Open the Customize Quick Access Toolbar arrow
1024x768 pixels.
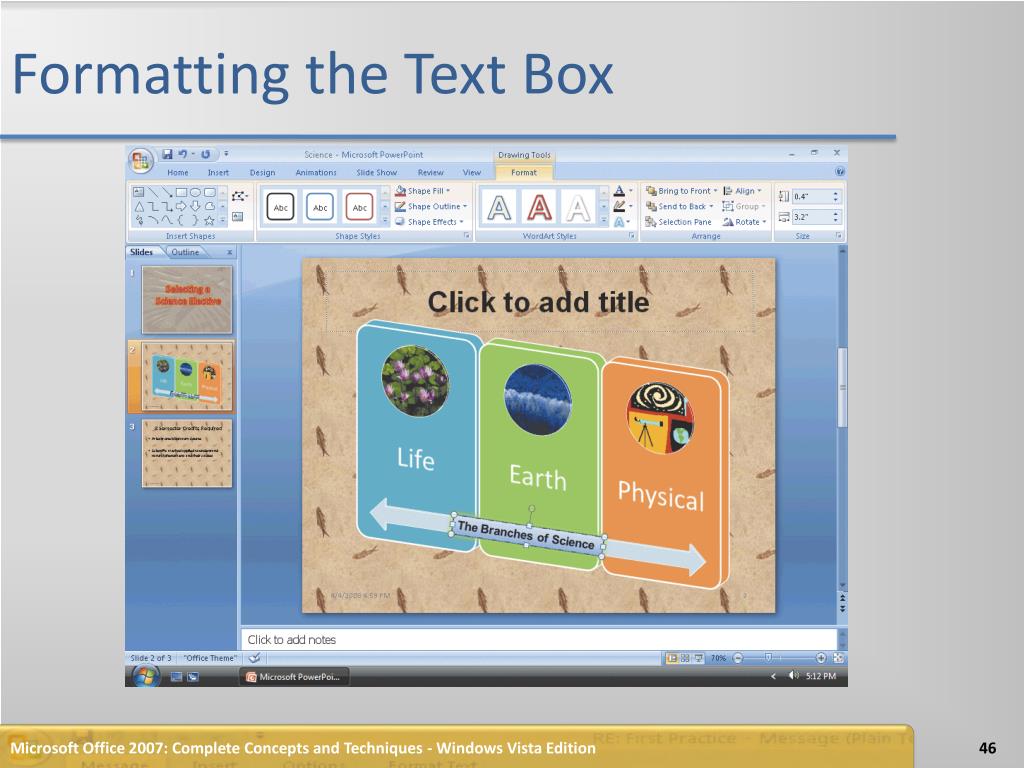click(227, 154)
